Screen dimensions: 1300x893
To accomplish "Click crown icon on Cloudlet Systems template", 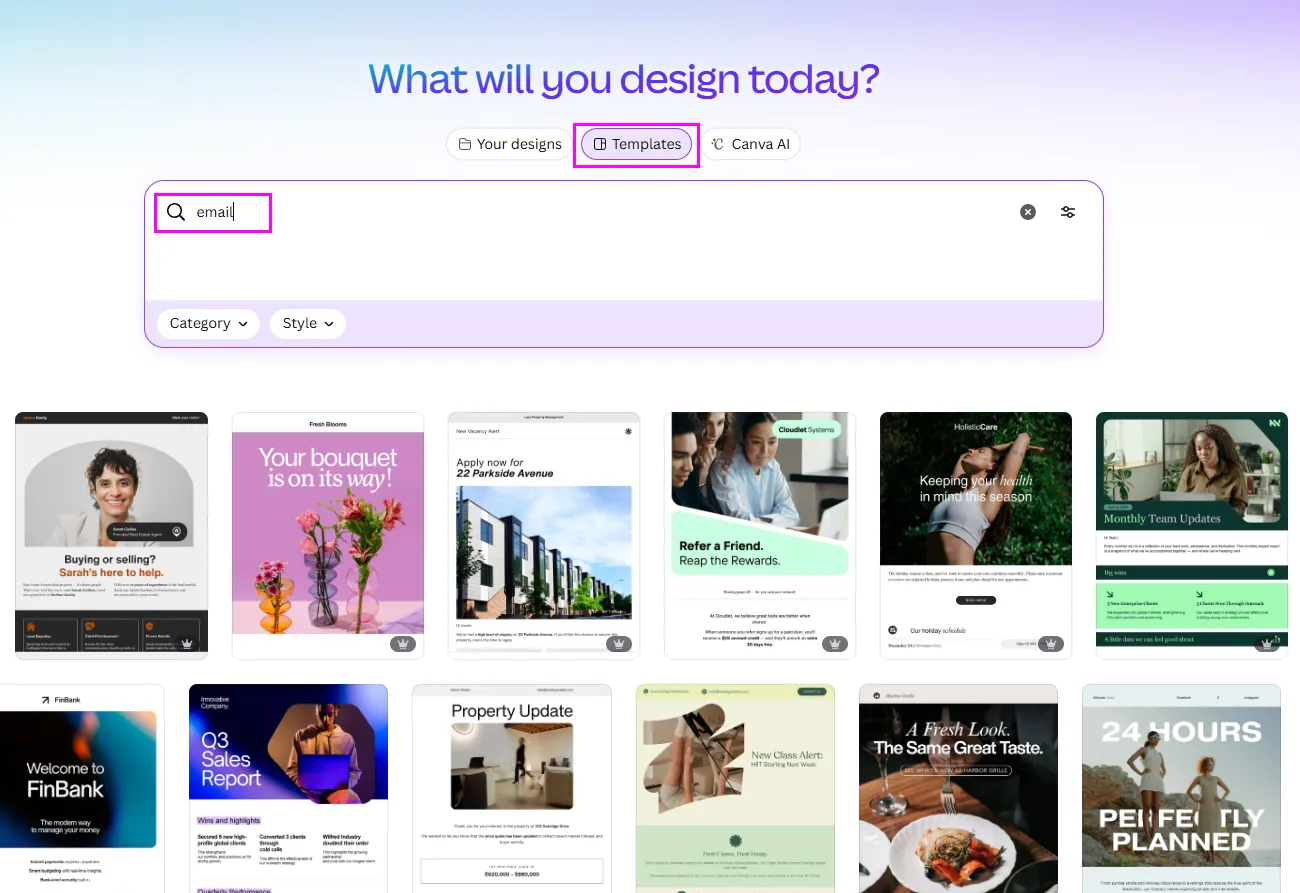I will (x=835, y=644).
